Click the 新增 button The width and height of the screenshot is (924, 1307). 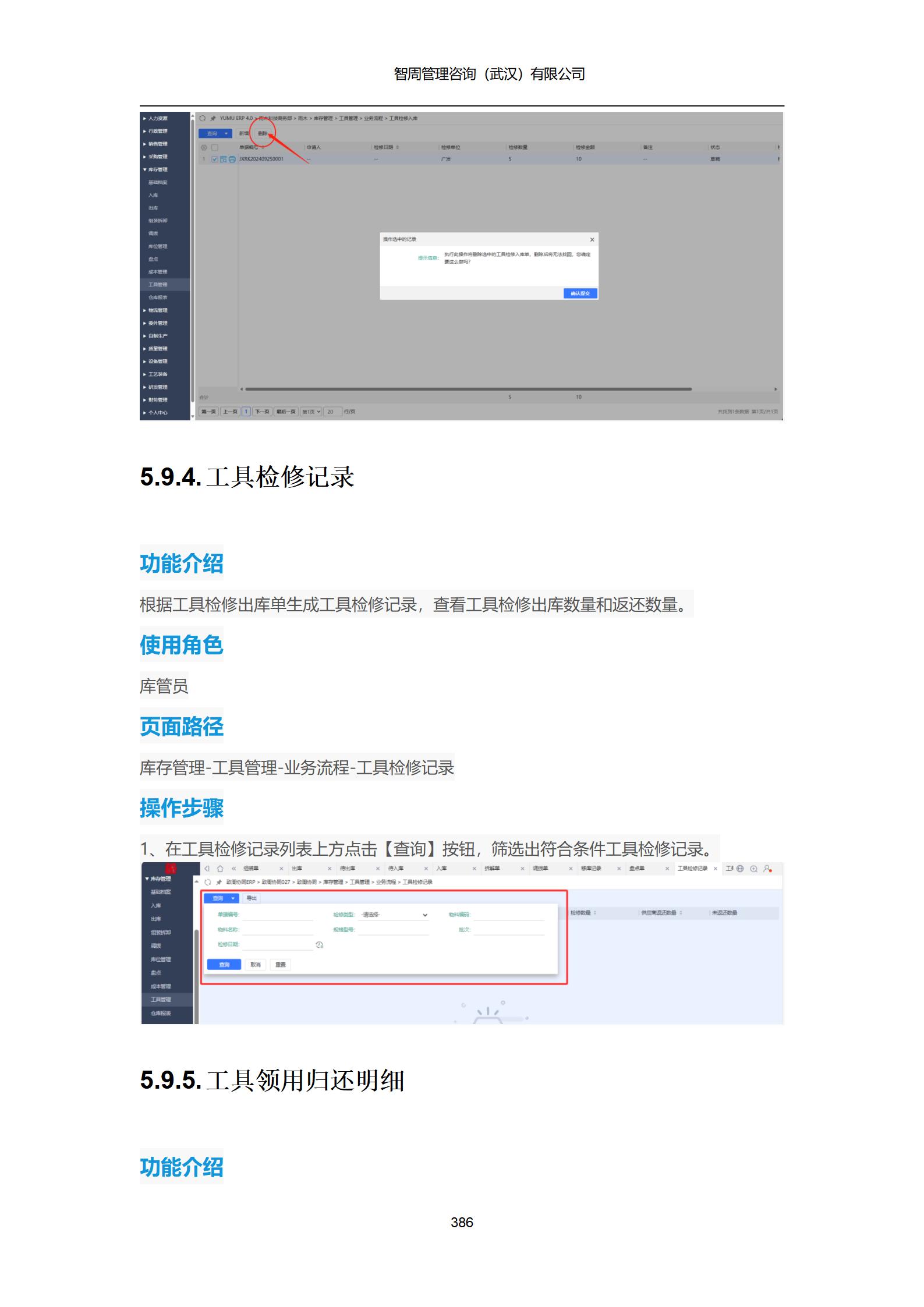point(244,134)
